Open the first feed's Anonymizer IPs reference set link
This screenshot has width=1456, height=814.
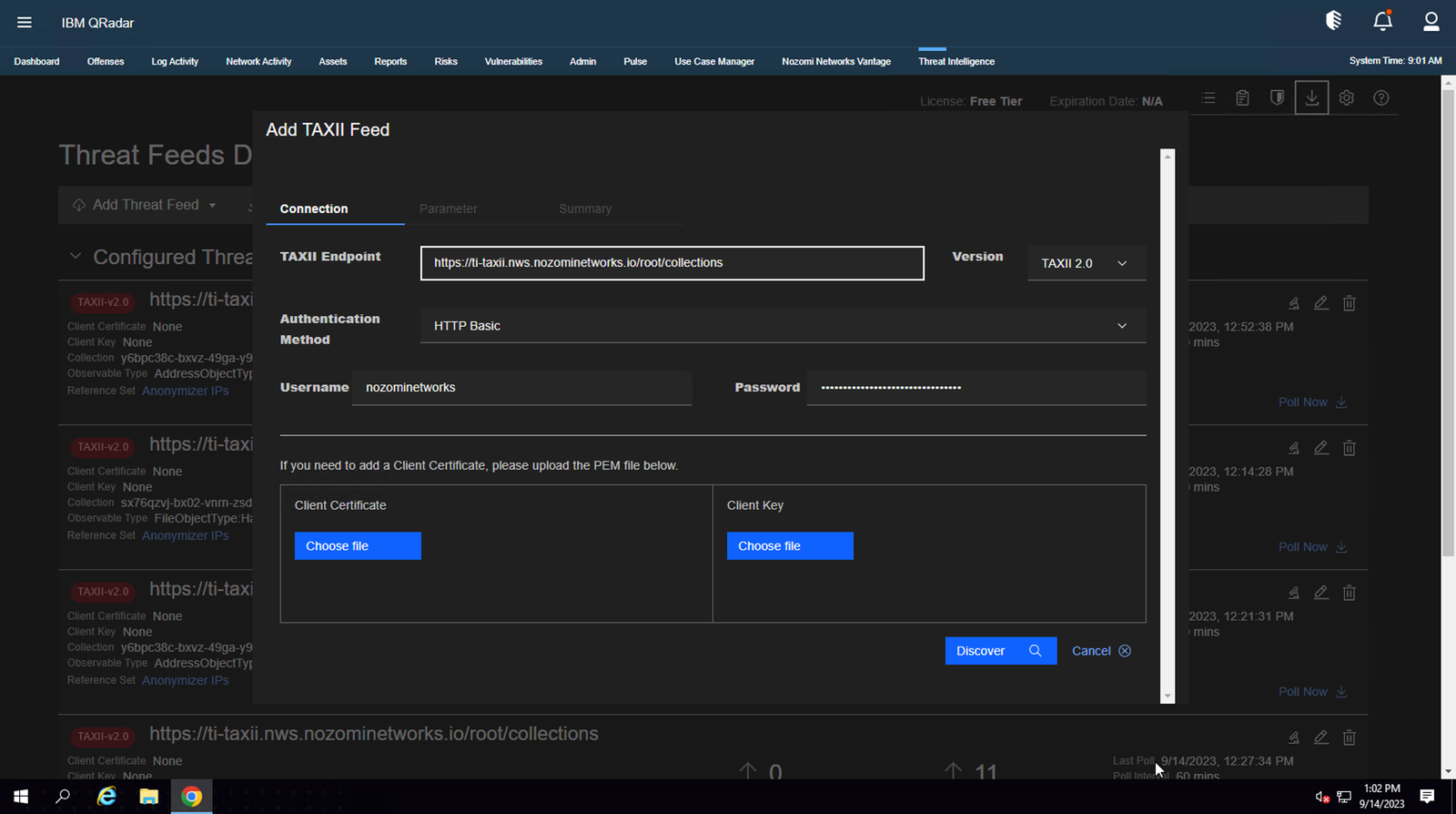186,391
